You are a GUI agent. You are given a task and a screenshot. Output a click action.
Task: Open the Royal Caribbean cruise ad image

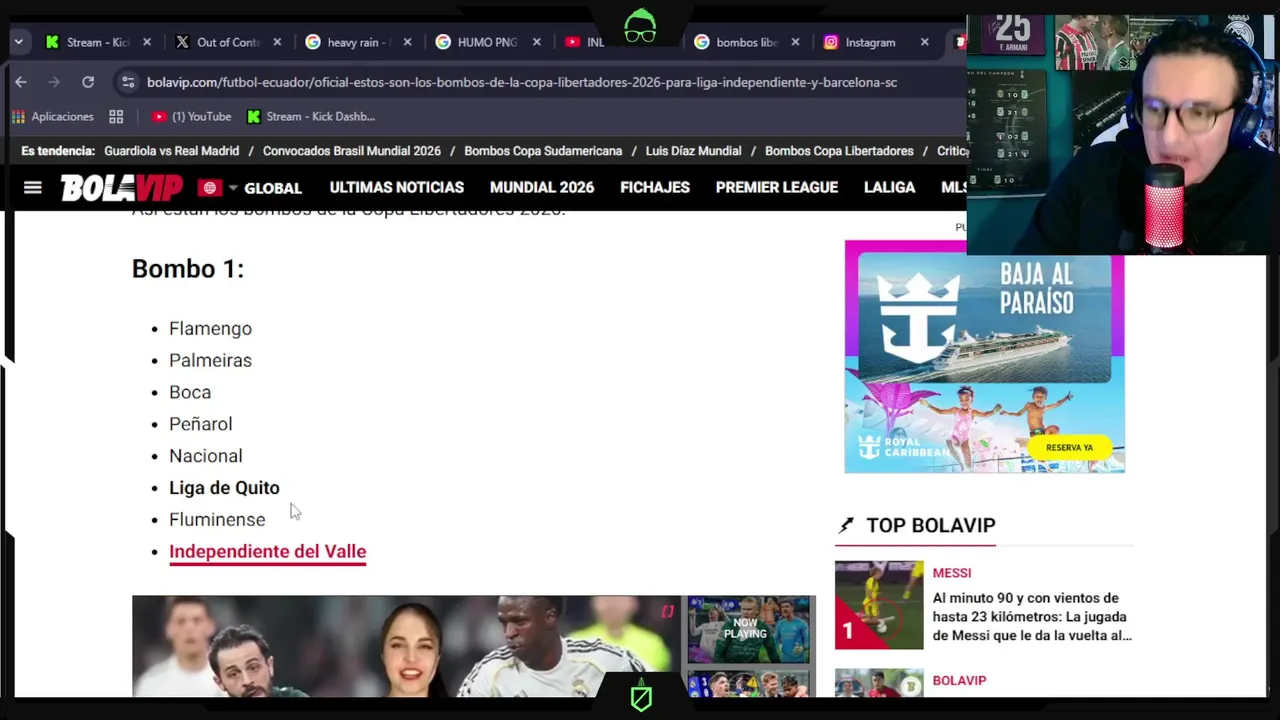tap(984, 355)
